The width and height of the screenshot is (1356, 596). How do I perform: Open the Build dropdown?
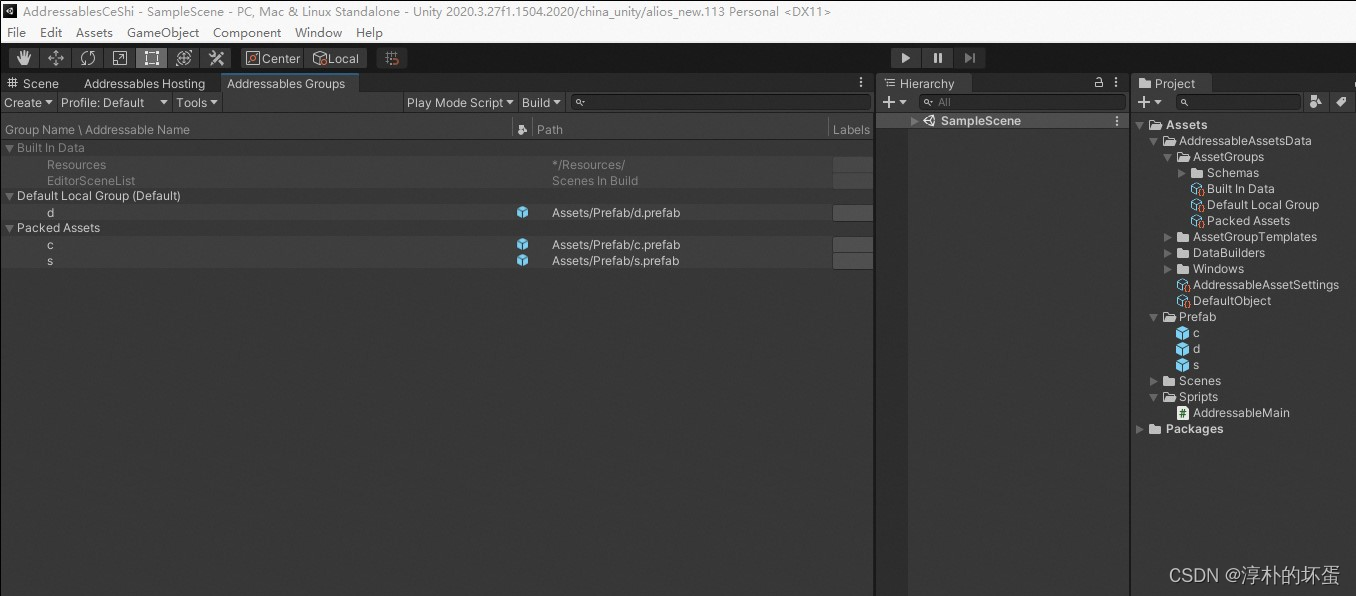541,102
